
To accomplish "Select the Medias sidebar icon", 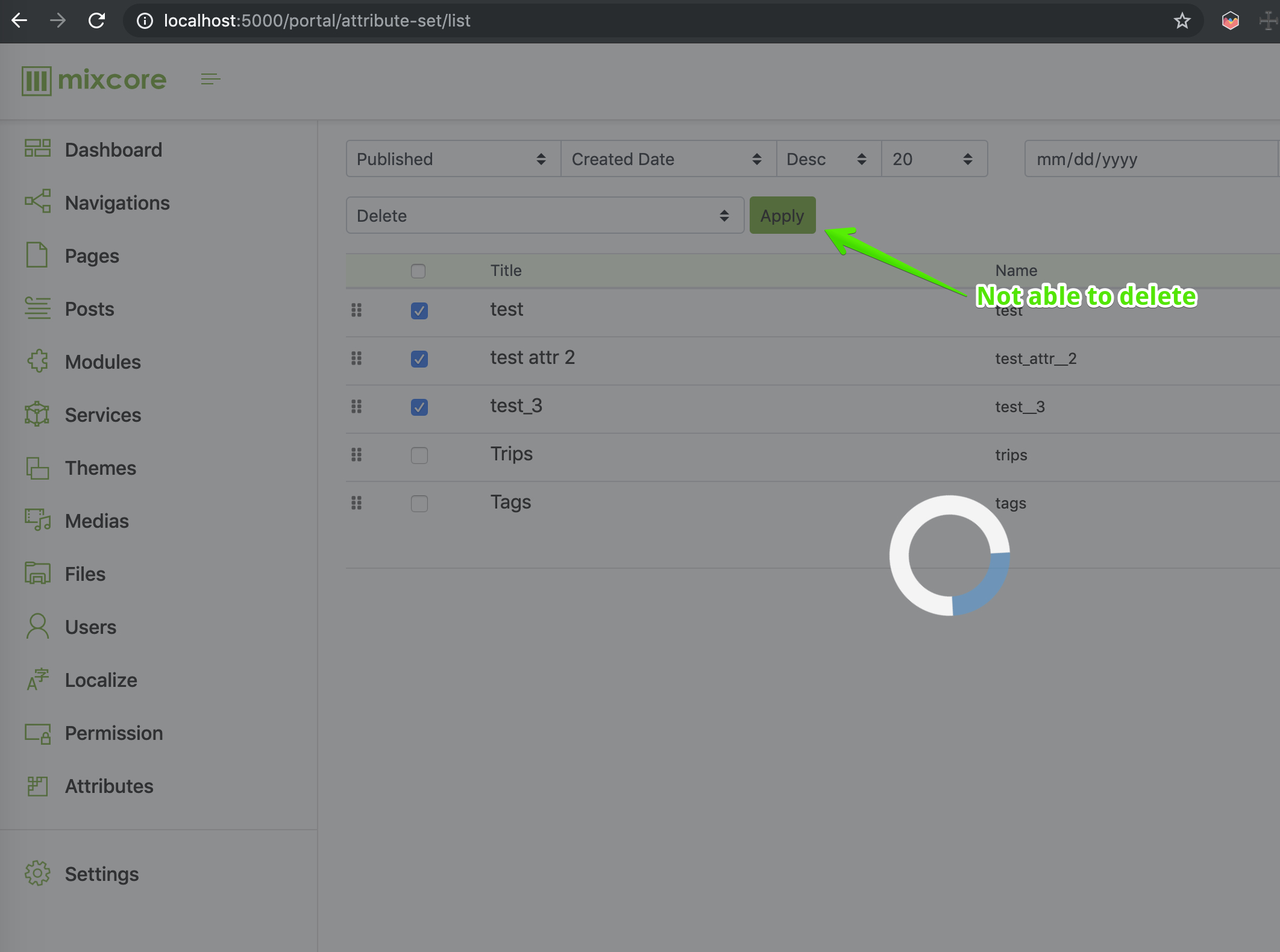I will (x=37, y=521).
